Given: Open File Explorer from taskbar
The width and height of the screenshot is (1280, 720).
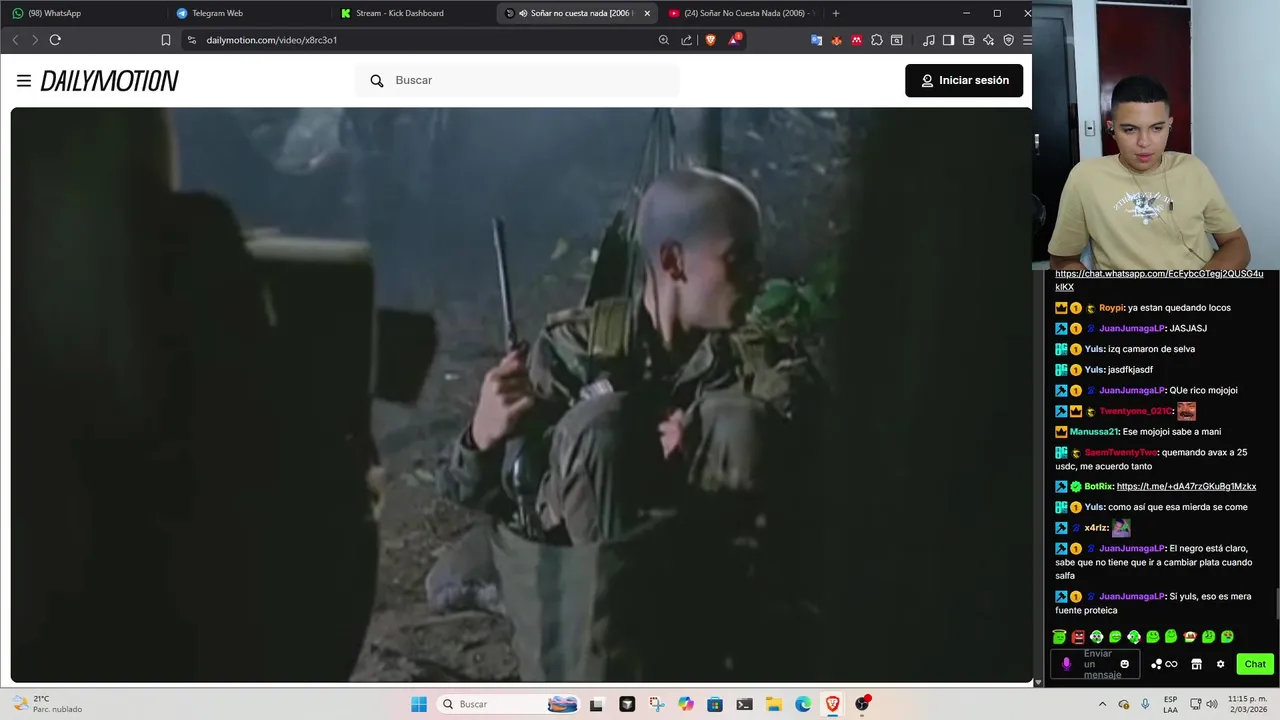Looking at the screenshot, I should tap(774, 704).
